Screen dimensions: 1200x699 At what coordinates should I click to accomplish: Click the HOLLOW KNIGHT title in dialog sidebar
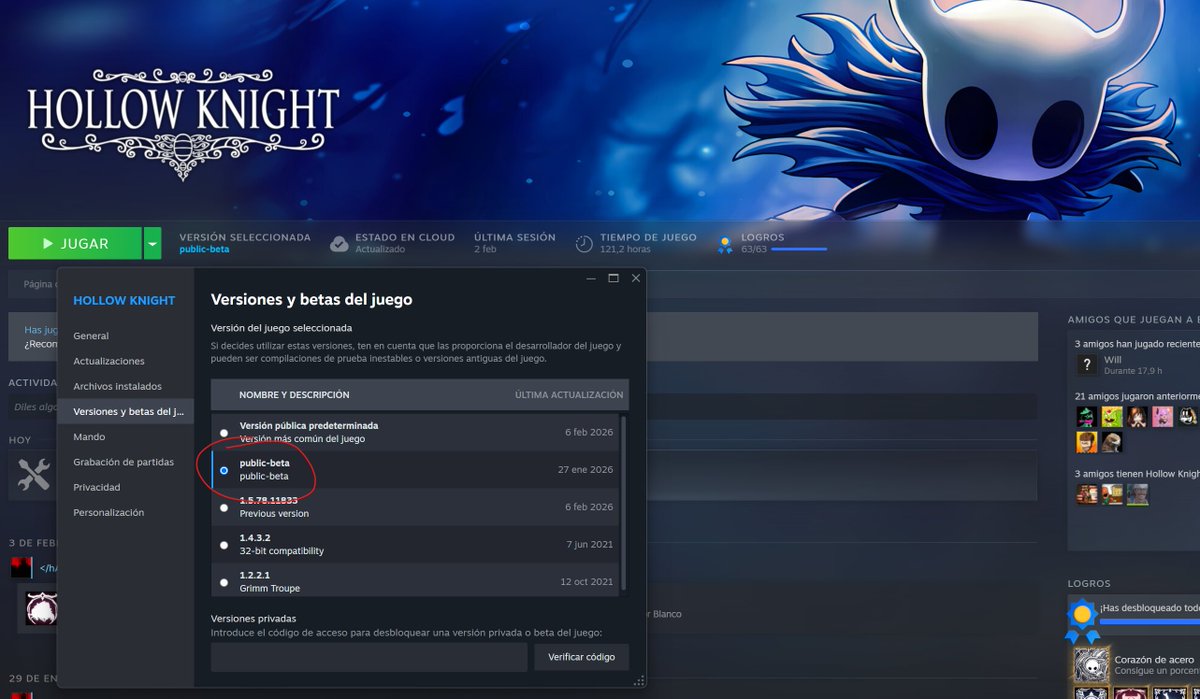[x=124, y=300]
